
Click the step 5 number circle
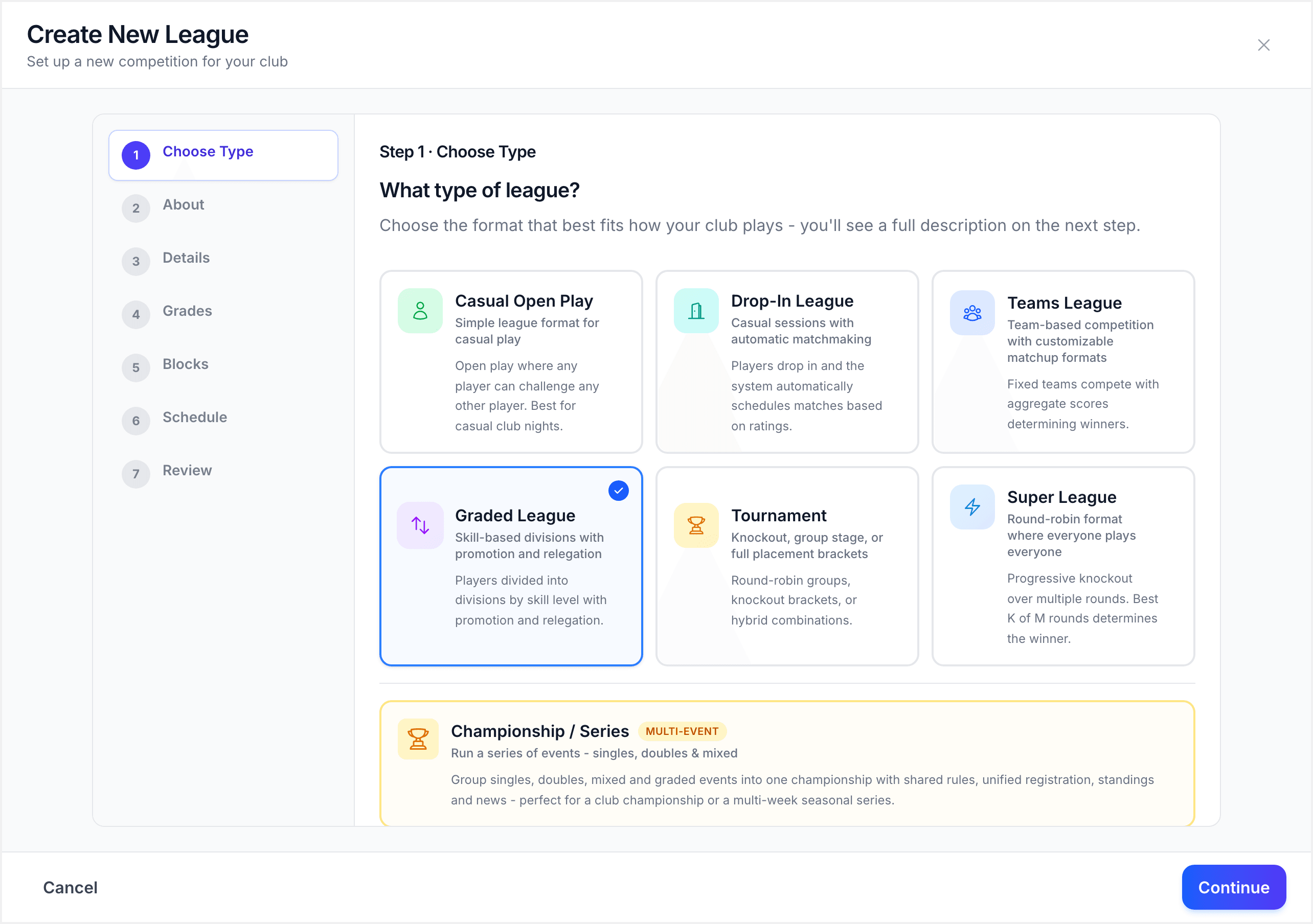point(135,367)
